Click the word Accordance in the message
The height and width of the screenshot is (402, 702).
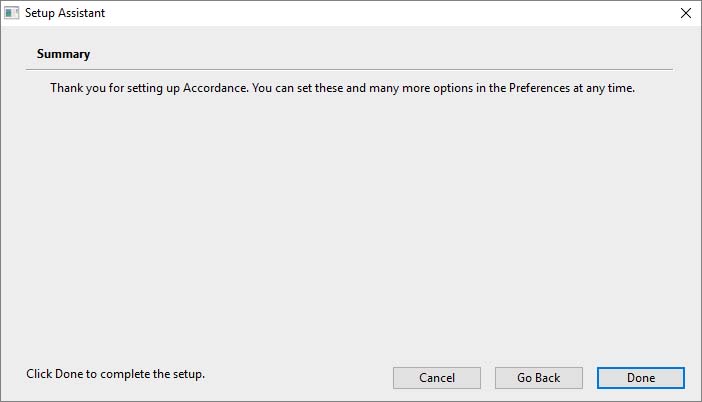[x=215, y=88]
